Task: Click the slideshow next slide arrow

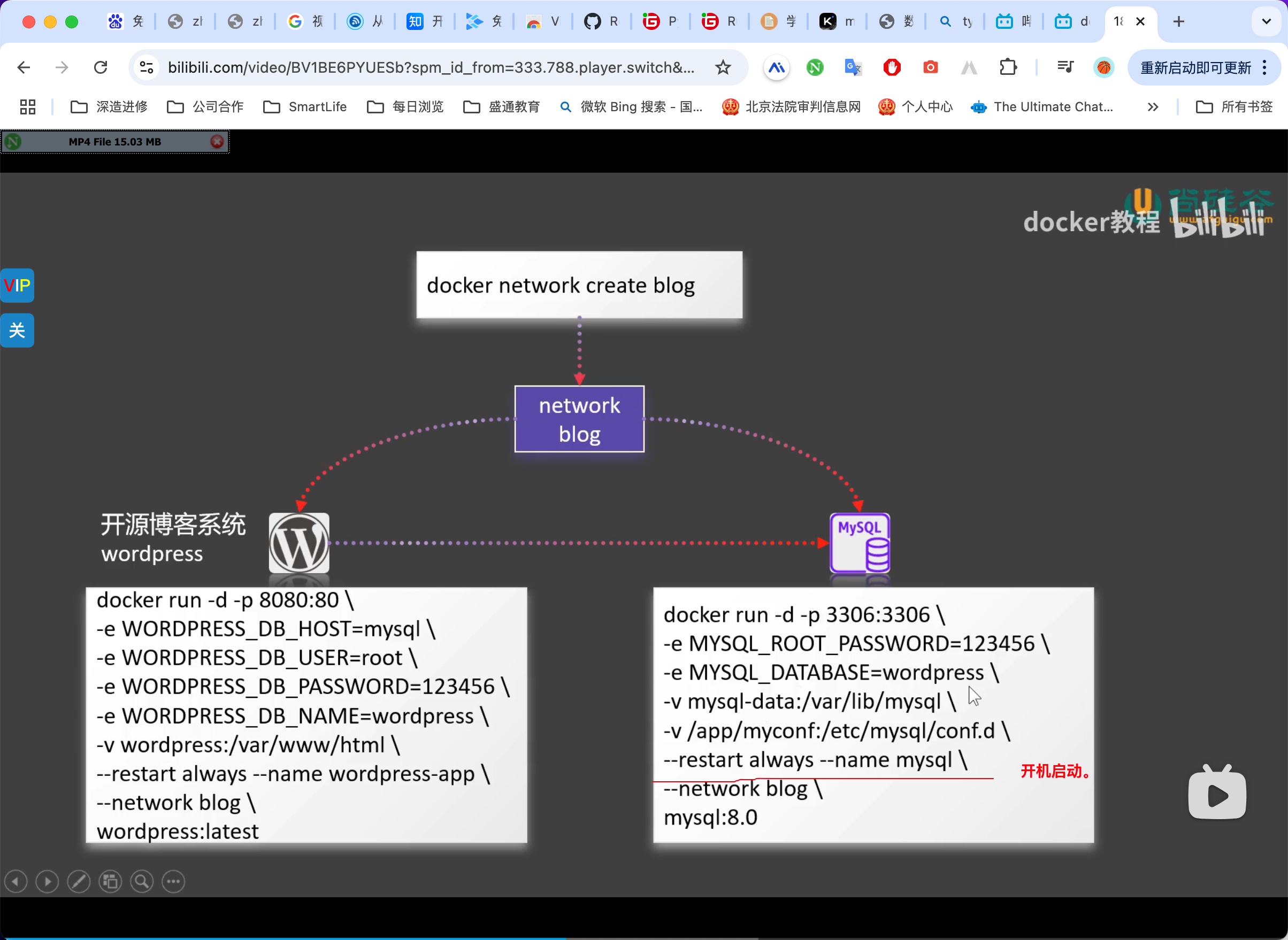Action: coord(47,881)
